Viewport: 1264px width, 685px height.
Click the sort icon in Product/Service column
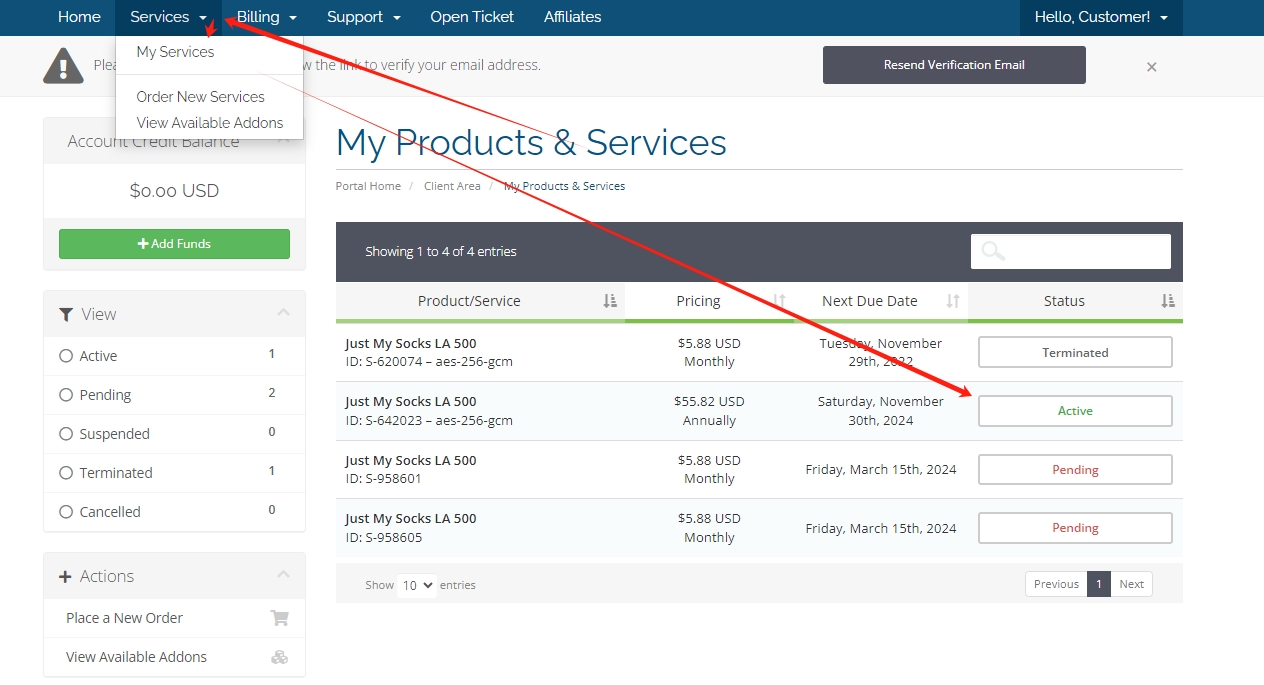tap(610, 301)
